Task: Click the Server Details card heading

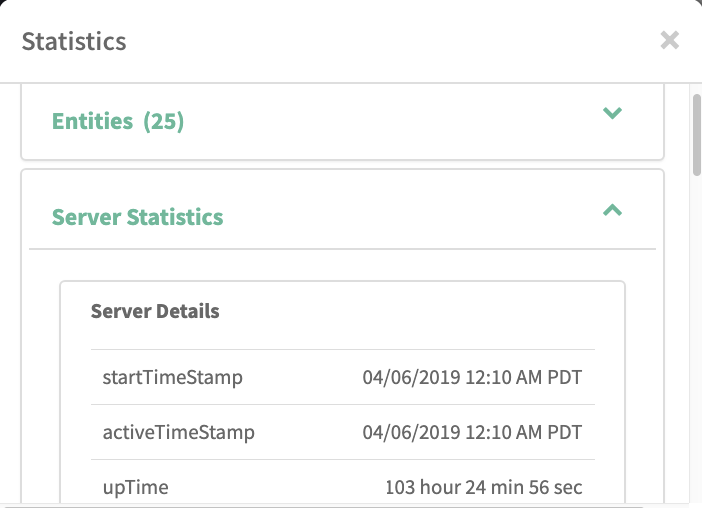Action: (155, 311)
